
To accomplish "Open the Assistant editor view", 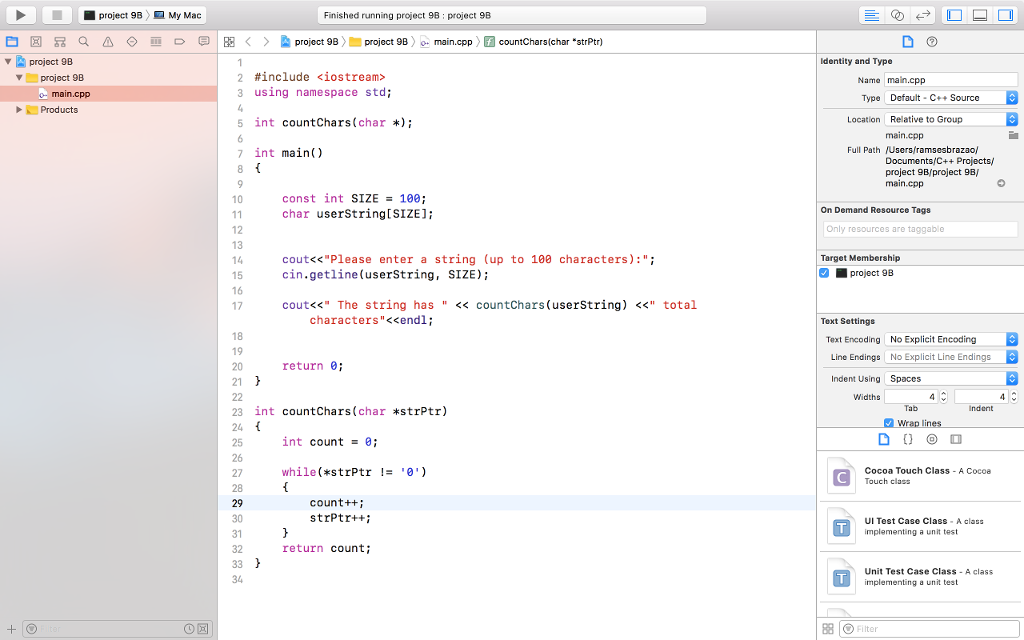I will click(897, 15).
